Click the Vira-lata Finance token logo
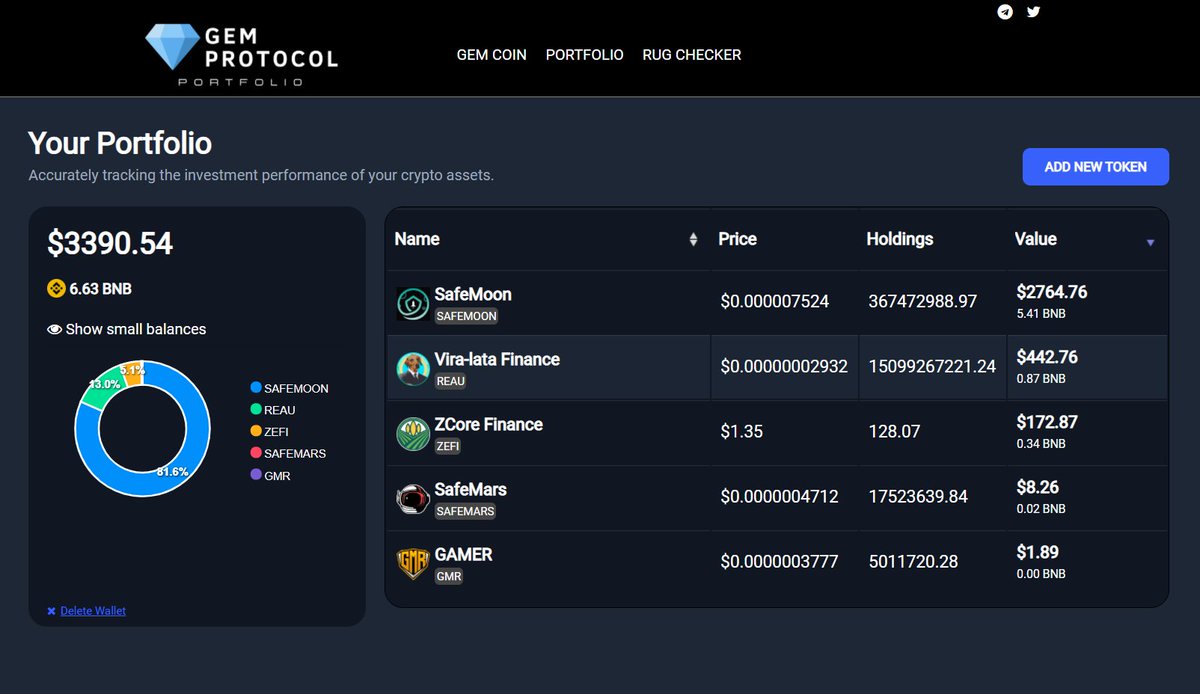The image size is (1200, 694). 413,369
